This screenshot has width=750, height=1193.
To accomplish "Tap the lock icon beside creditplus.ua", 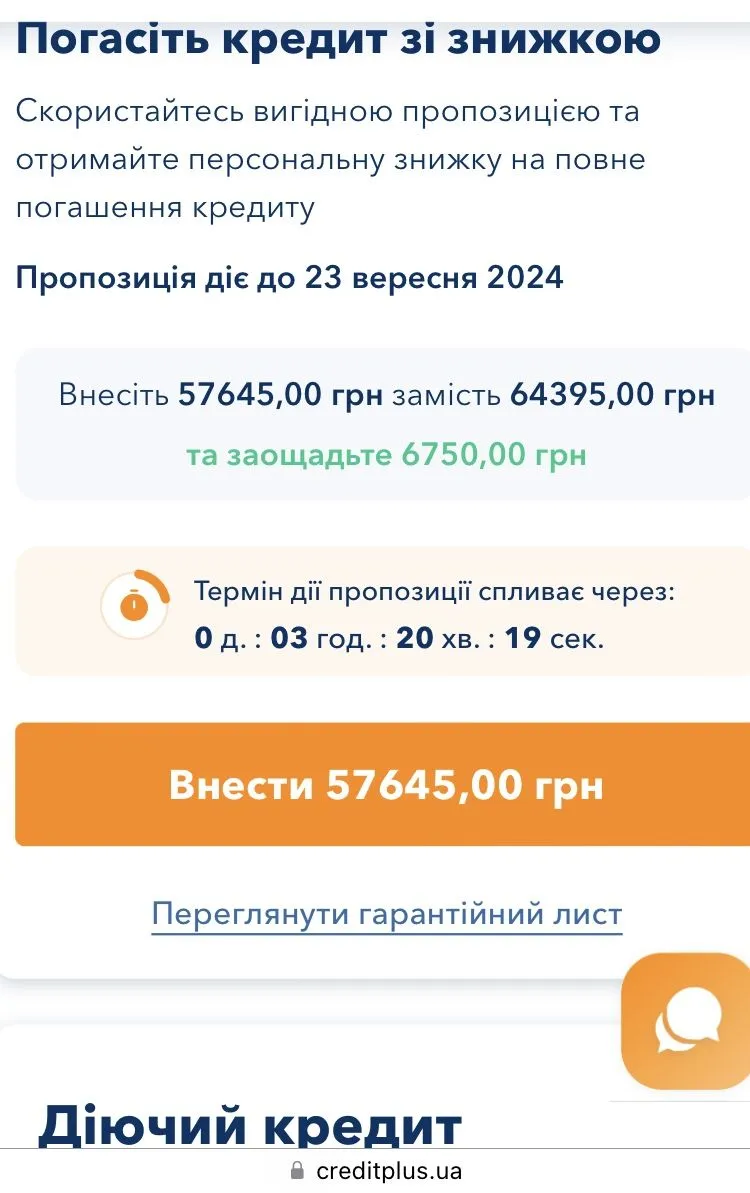I will (x=296, y=1170).
